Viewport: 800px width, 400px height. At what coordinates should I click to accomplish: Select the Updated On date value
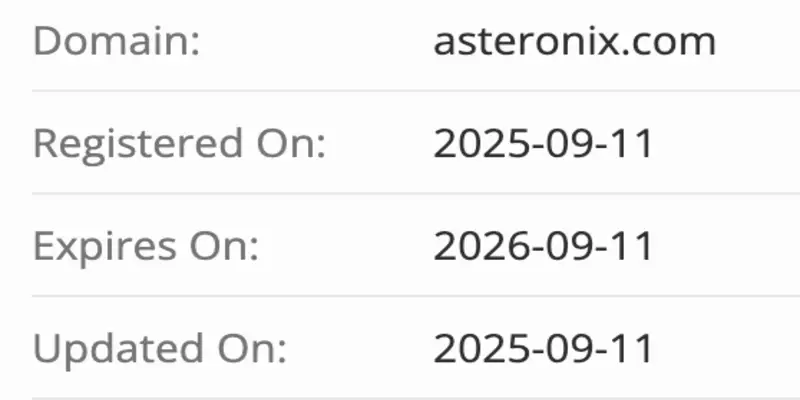point(543,348)
